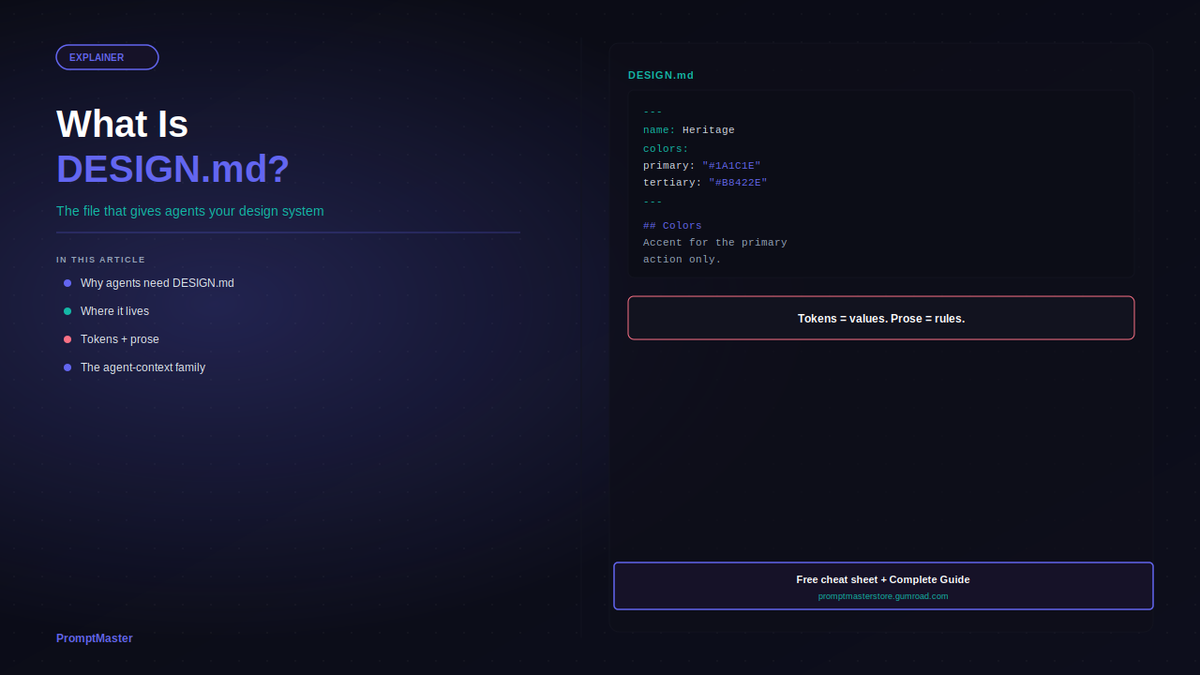The width and height of the screenshot is (1200, 675).
Task: Click the 'action only.' code line
Action: (682, 259)
